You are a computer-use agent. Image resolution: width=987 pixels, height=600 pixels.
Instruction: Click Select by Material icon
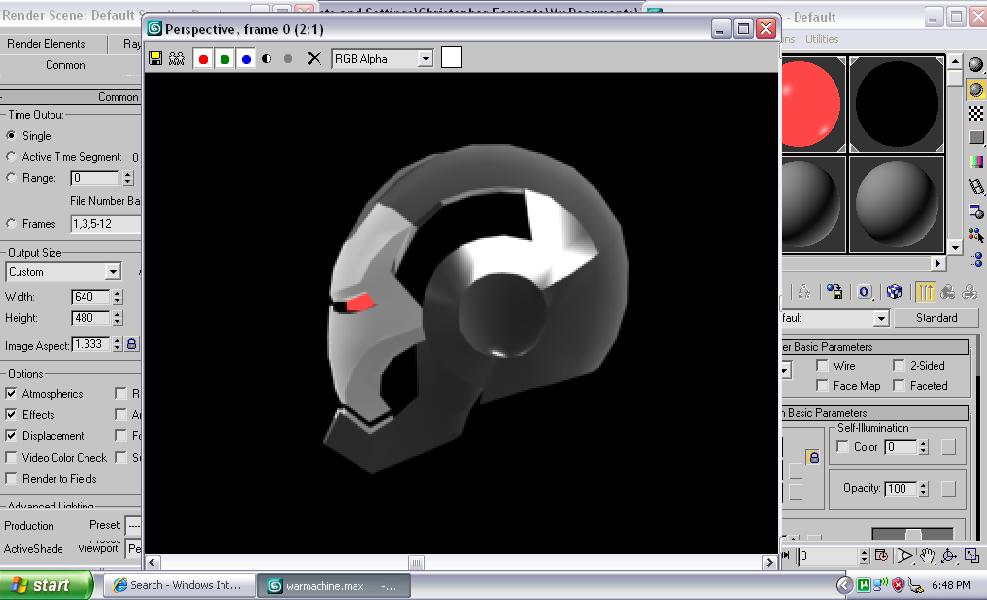click(x=976, y=235)
